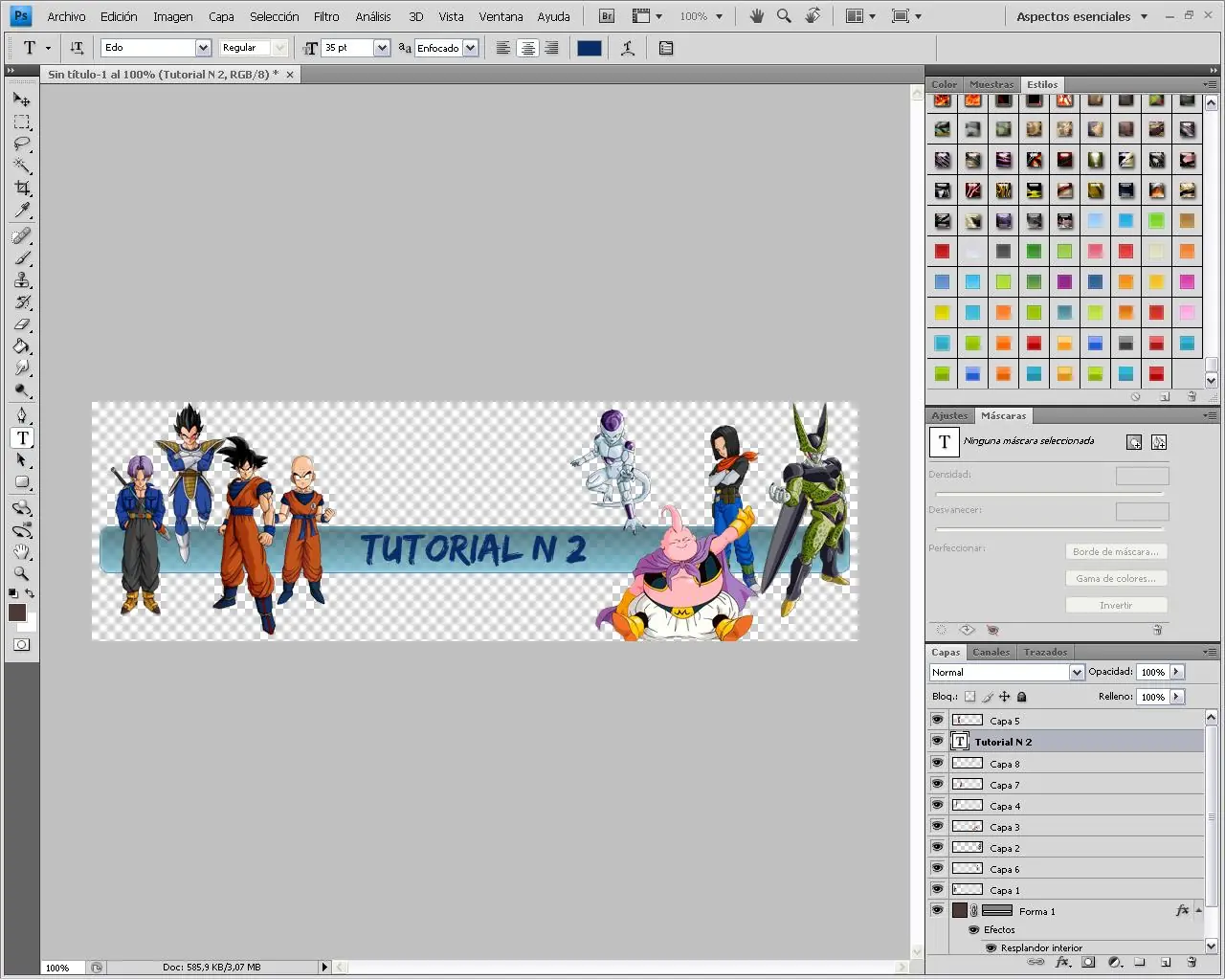The image size is (1225, 980).
Task: Toggle visibility of Capa 2
Action: [938, 847]
